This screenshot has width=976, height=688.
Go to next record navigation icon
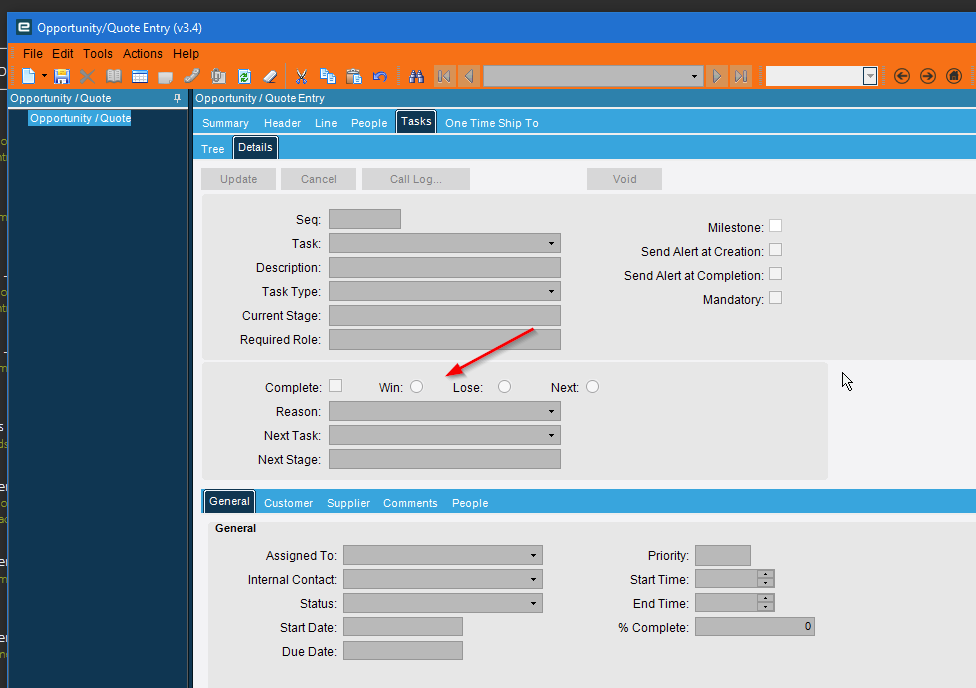(x=716, y=76)
